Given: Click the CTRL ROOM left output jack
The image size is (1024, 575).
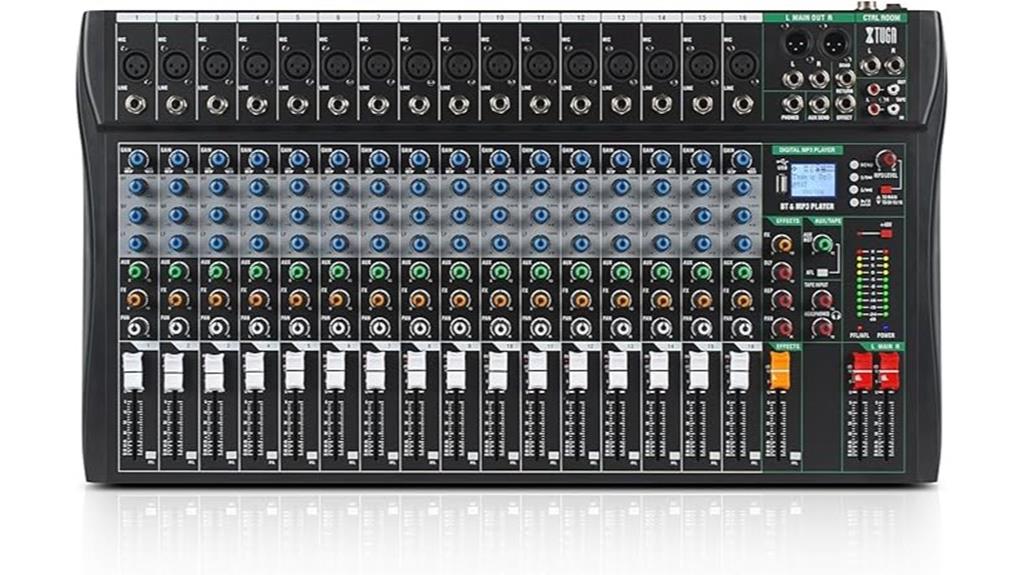Looking at the screenshot, I should pos(871,64).
